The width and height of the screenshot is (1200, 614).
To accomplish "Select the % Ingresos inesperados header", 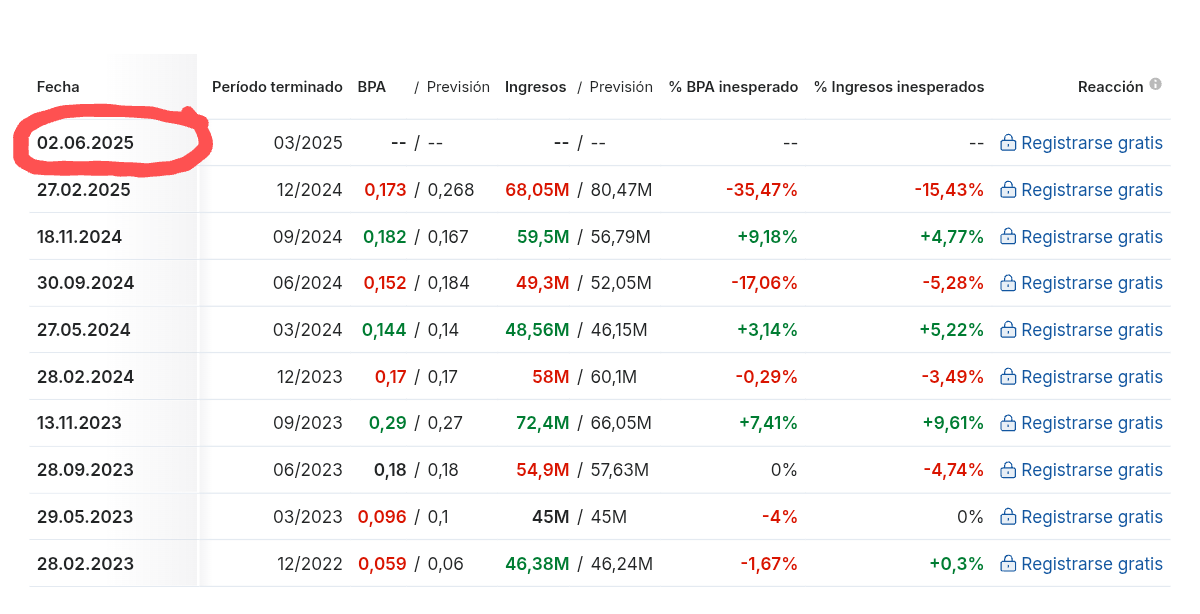I will point(899,87).
